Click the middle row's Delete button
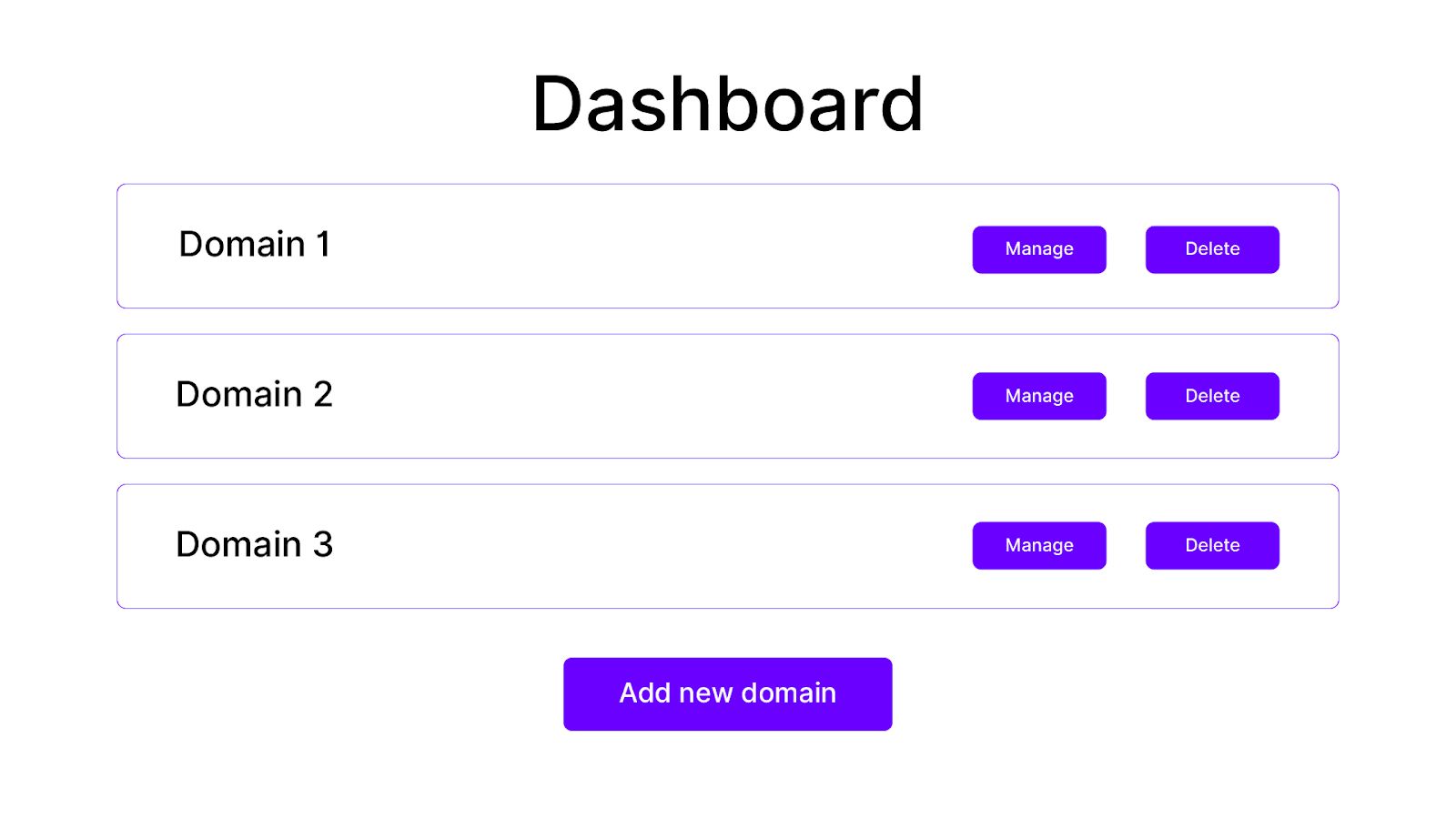 point(1211,395)
